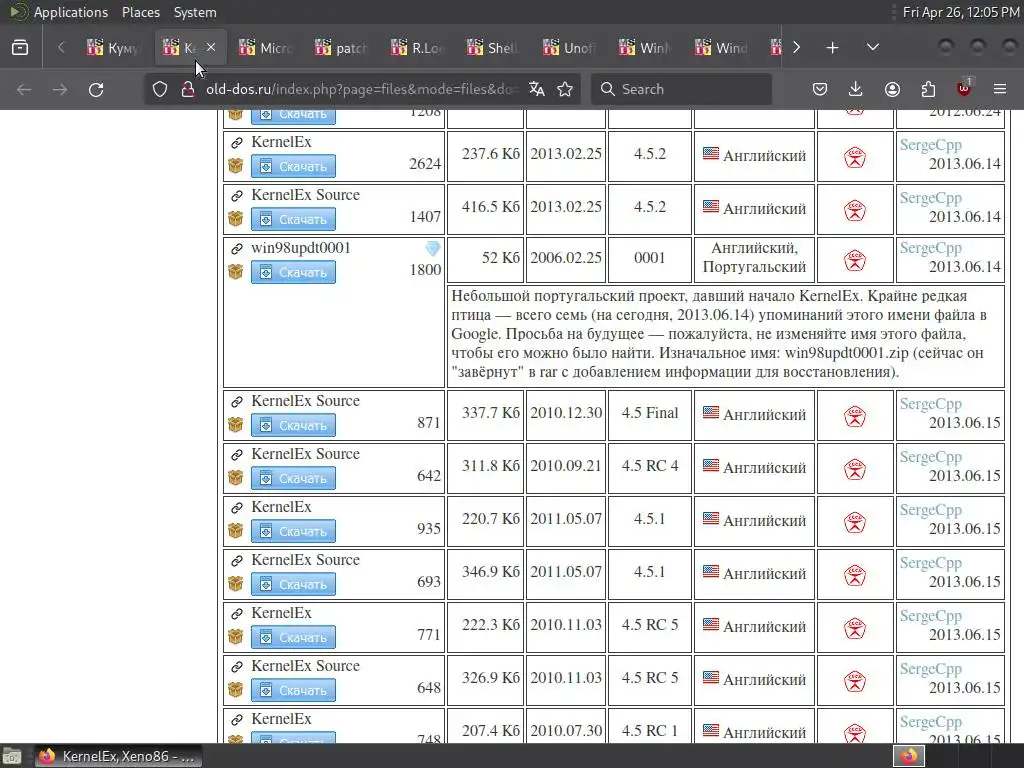1024x768 pixels.
Task: Click the diamond icon in win98updt0001 row
Action: click(433, 248)
